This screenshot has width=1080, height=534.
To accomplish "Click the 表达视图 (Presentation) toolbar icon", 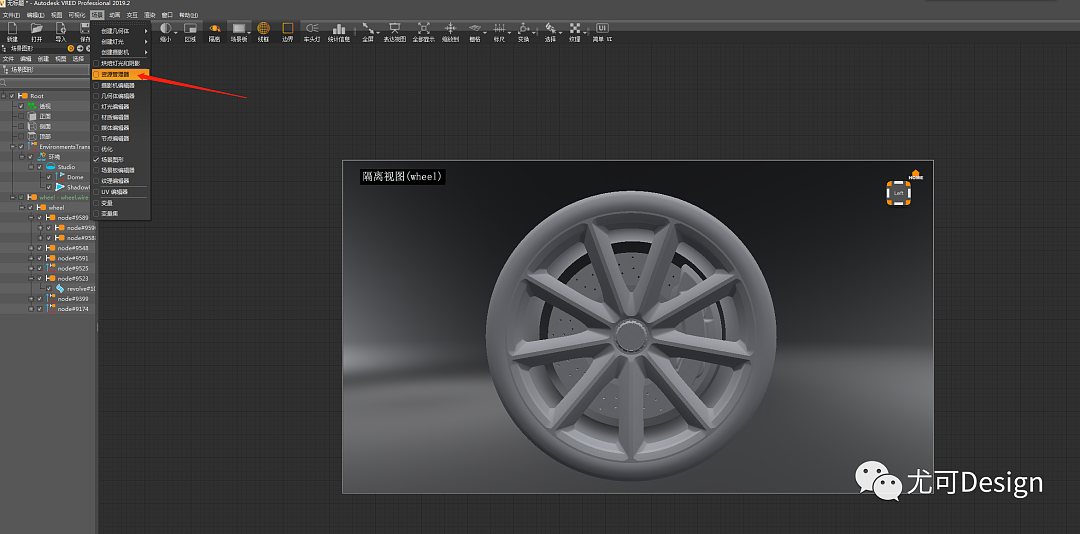I will click(x=395, y=29).
